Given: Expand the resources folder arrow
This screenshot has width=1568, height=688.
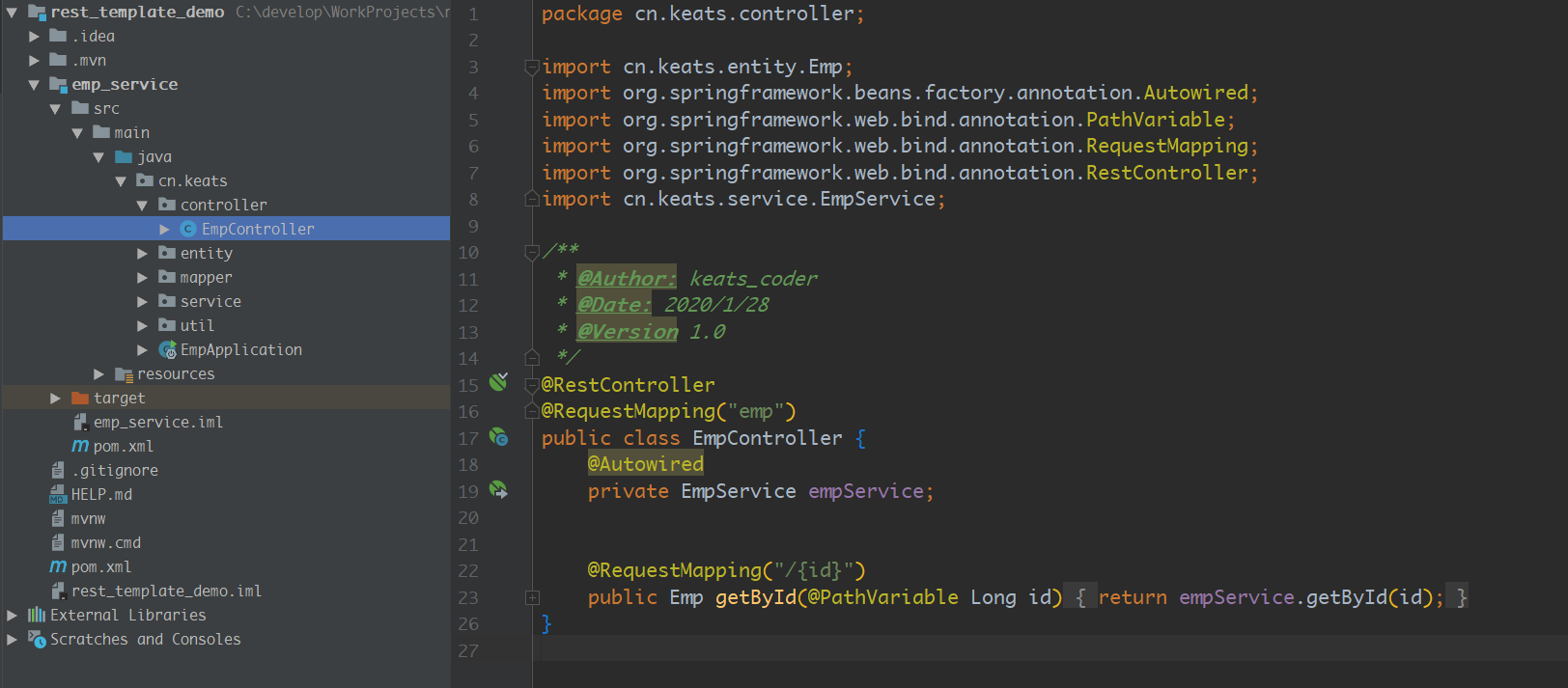Looking at the screenshot, I should click(x=98, y=373).
